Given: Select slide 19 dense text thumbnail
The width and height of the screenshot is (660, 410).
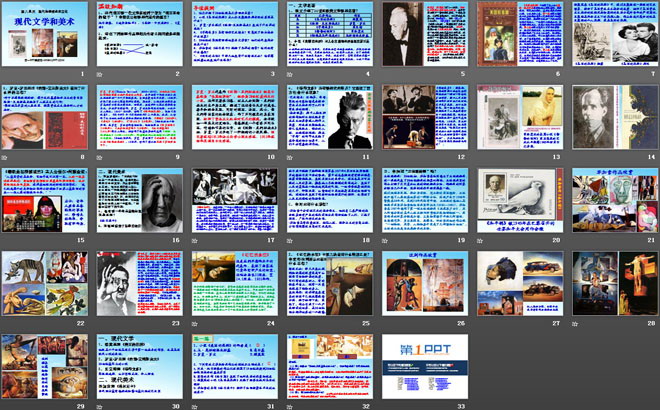Looking at the screenshot, I should (x=425, y=200).
